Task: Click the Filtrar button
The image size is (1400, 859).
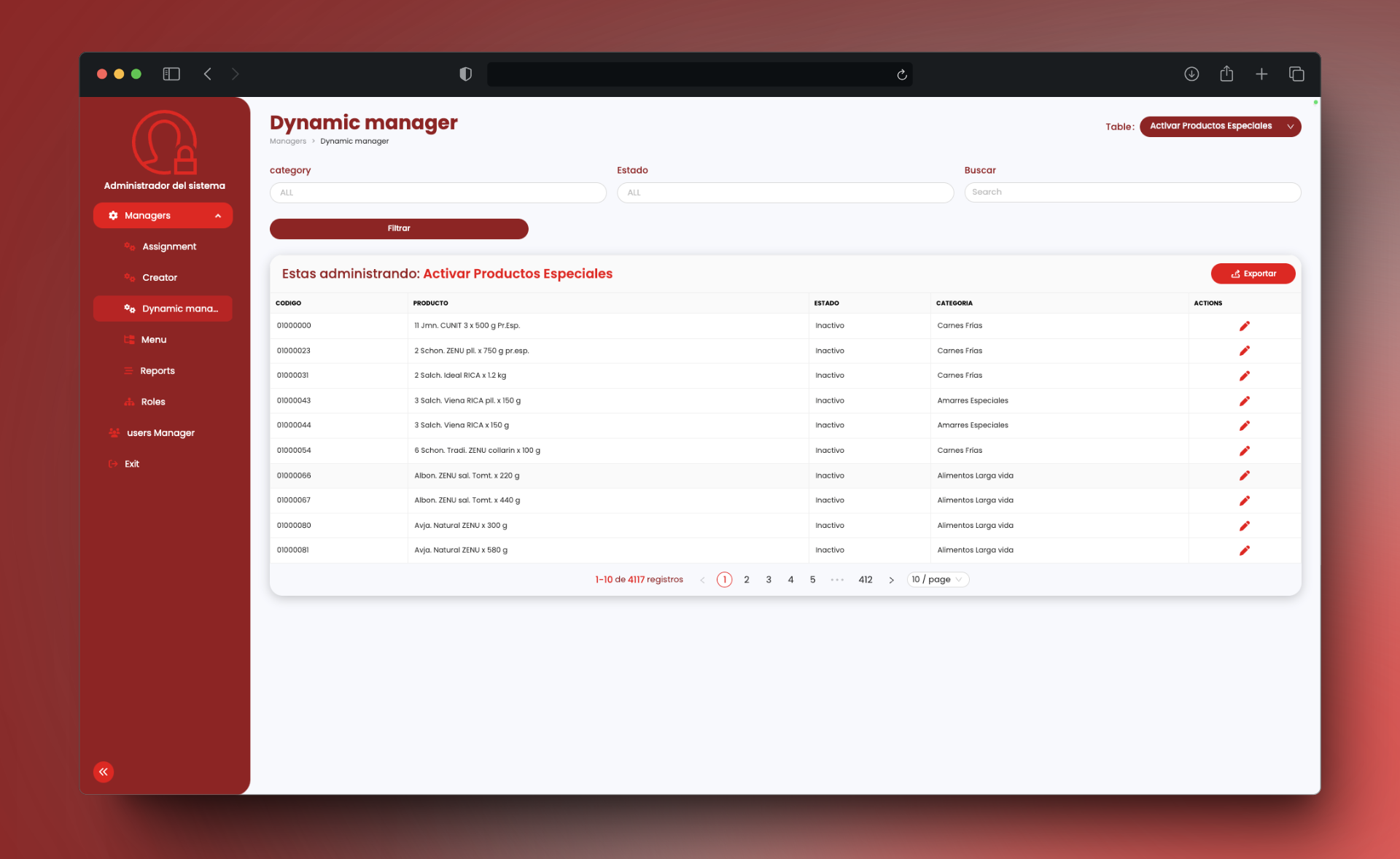Action: tap(399, 228)
